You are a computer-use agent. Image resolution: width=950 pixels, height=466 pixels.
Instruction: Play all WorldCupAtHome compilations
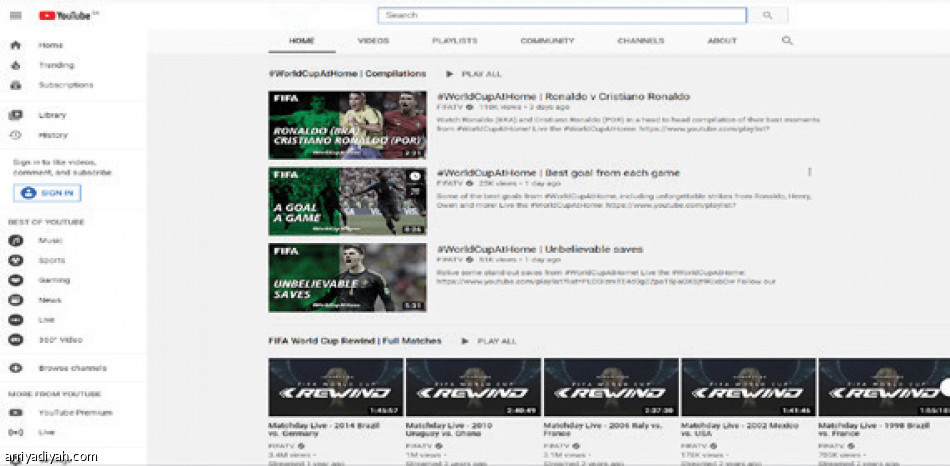tap(474, 74)
